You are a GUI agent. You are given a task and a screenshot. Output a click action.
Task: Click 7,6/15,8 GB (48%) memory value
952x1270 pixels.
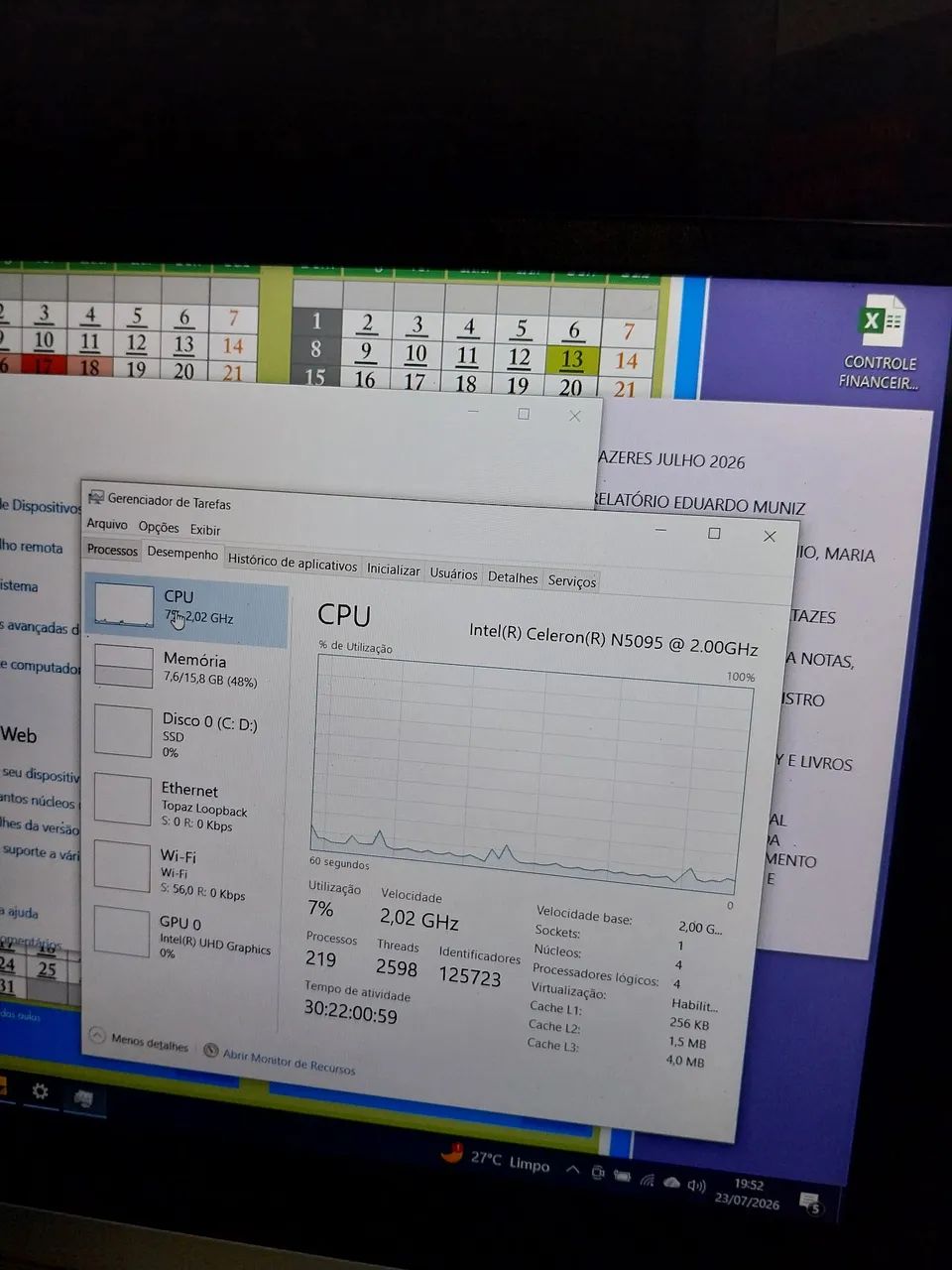click(210, 681)
